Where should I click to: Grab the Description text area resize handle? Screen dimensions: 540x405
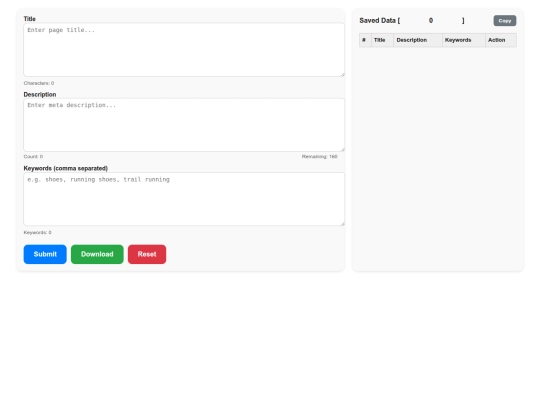[x=342, y=149]
